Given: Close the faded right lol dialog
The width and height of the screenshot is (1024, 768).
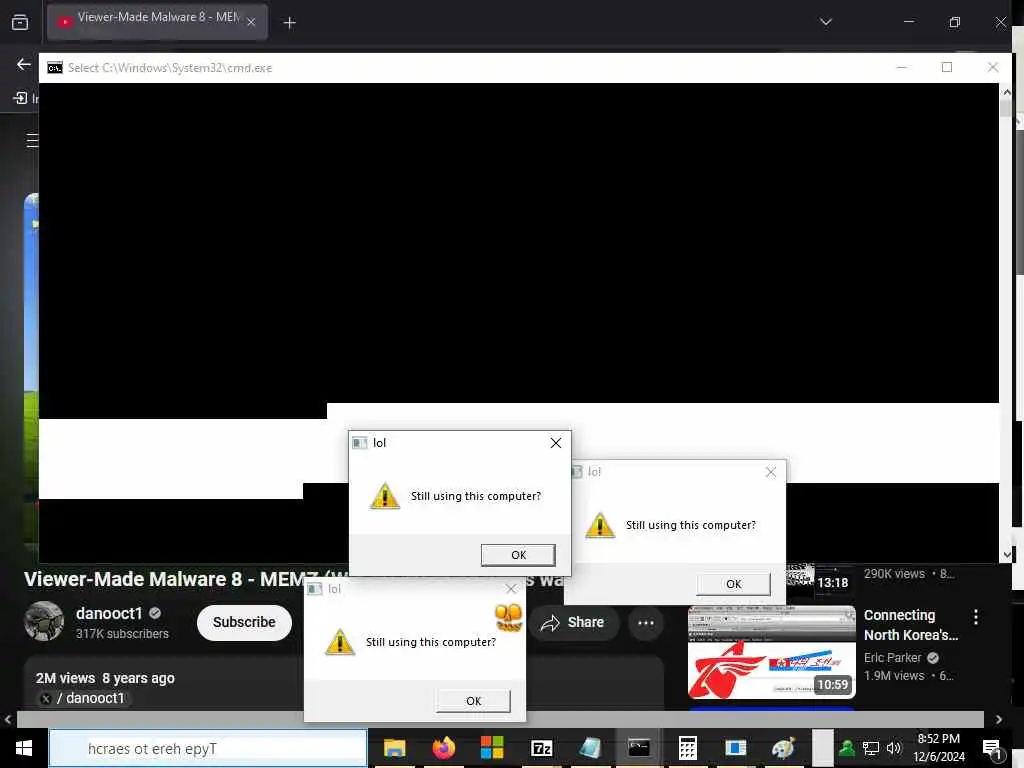Looking at the screenshot, I should click(771, 472).
